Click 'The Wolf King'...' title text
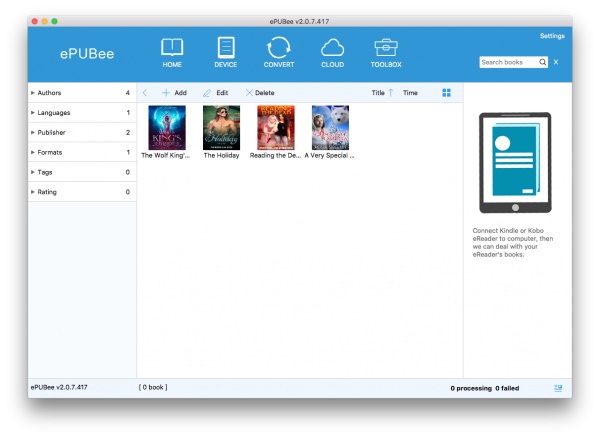The image size is (600, 438). pyautogui.click(x=165, y=155)
